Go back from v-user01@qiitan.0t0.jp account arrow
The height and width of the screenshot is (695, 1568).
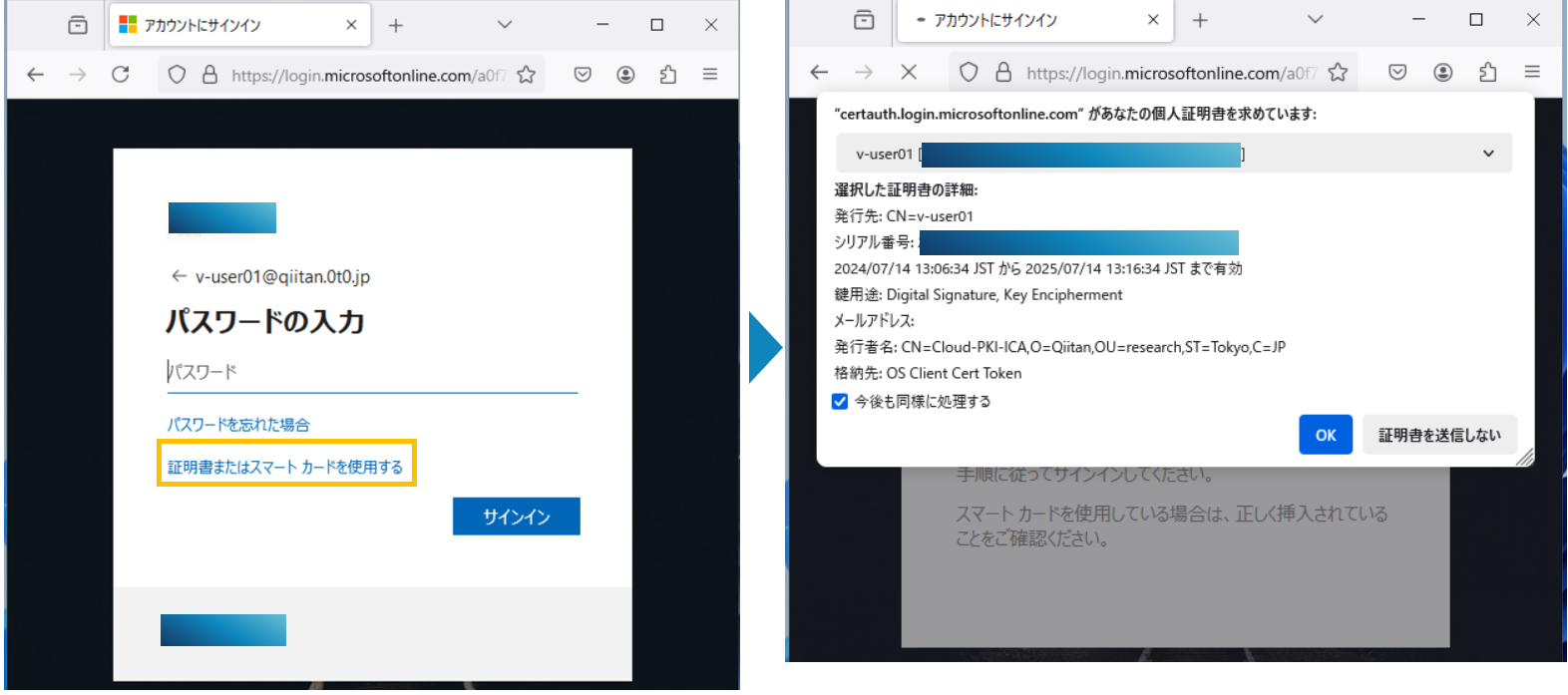point(179,276)
